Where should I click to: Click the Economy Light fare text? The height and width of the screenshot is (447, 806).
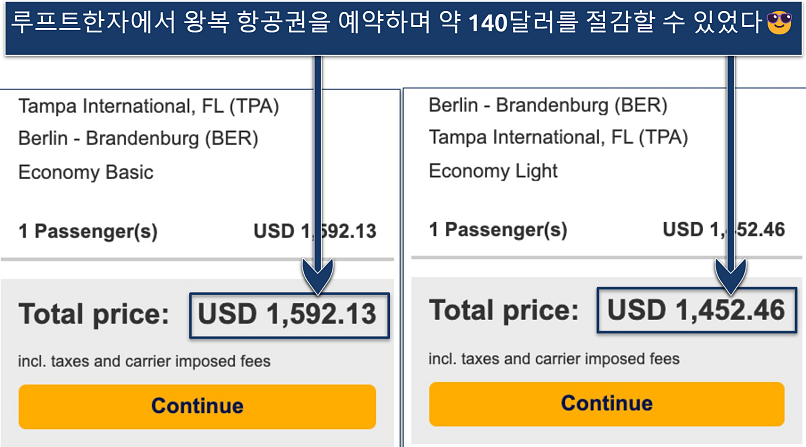(493, 171)
